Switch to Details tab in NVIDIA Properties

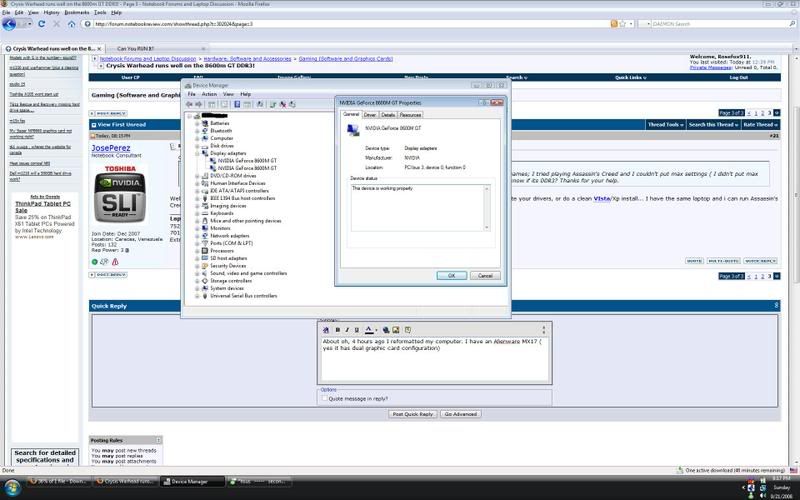point(388,115)
